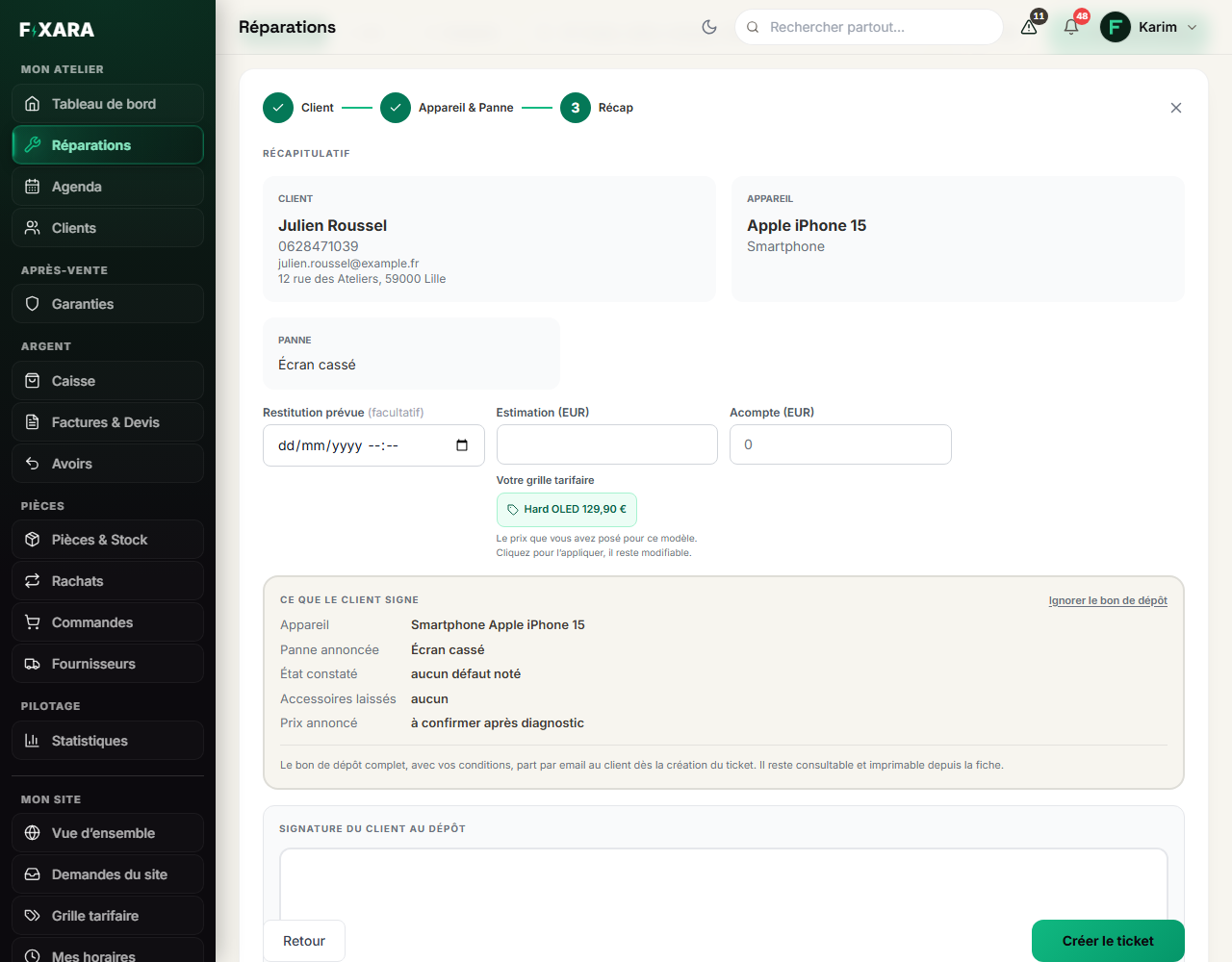Click the Avoirs return-arrow icon
This screenshot has width=1232, height=962.
click(33, 464)
